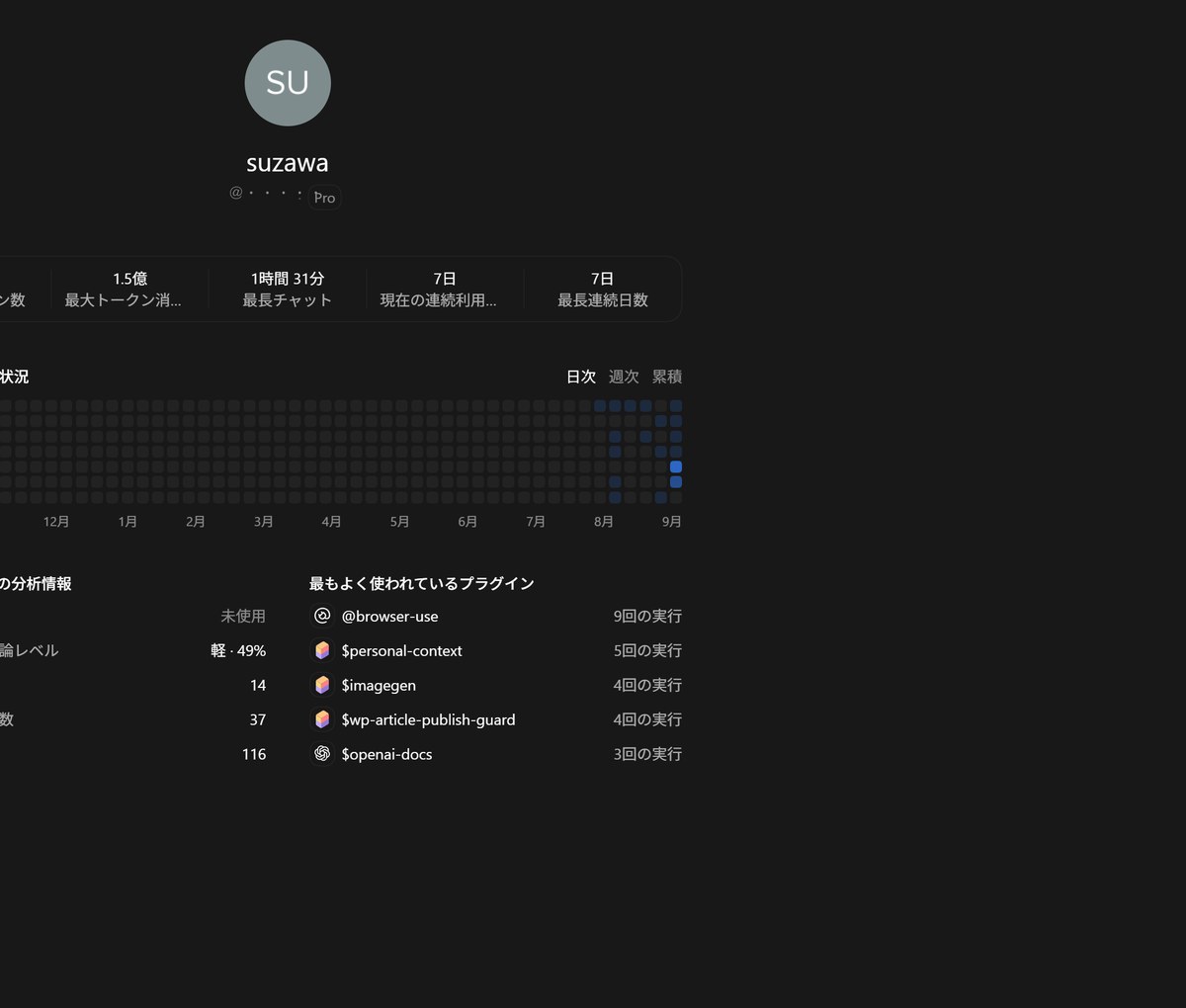Click the 8月 label on the heatmap
Screen dimensions: 1186x1008
(604, 522)
